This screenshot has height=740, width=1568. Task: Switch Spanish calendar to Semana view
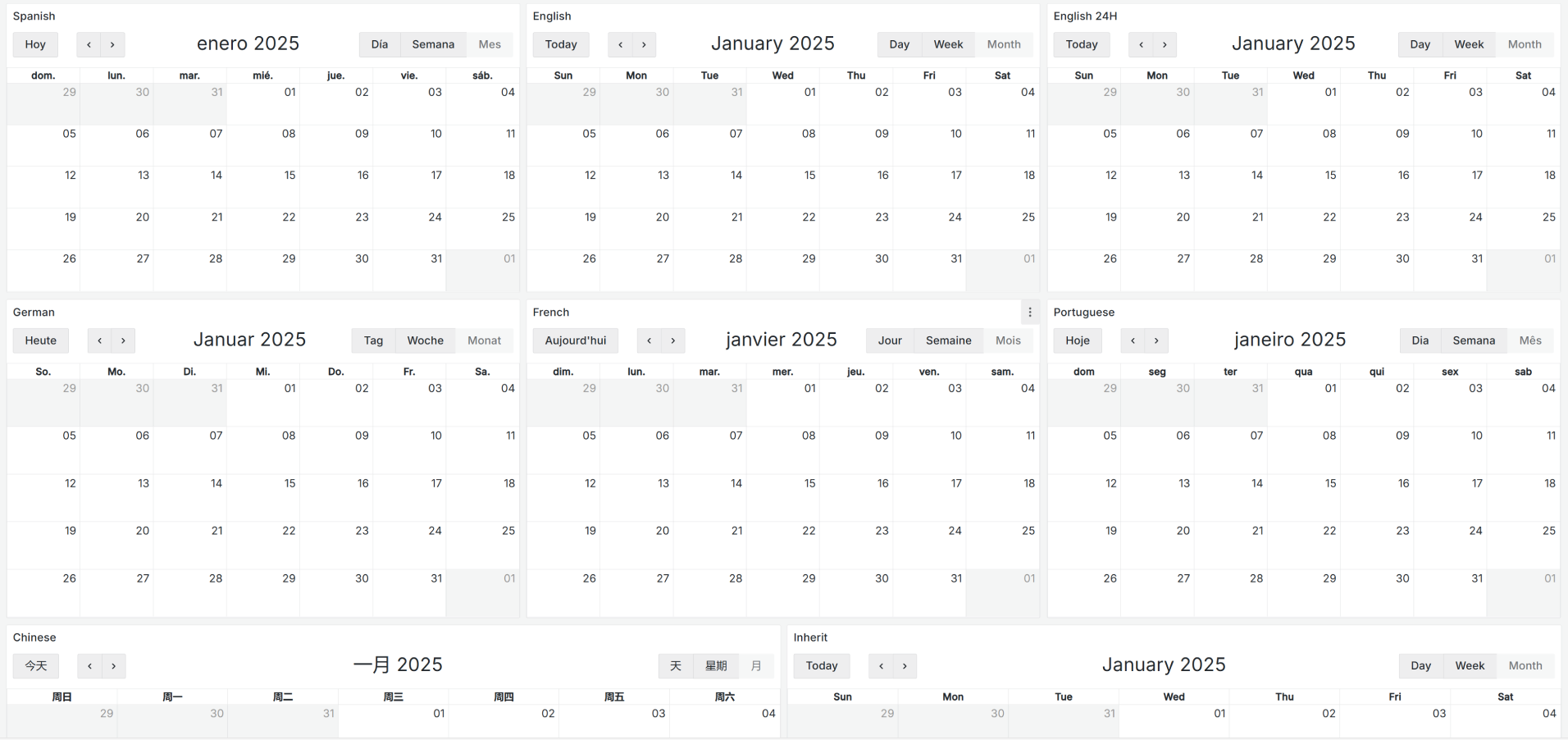(x=433, y=44)
